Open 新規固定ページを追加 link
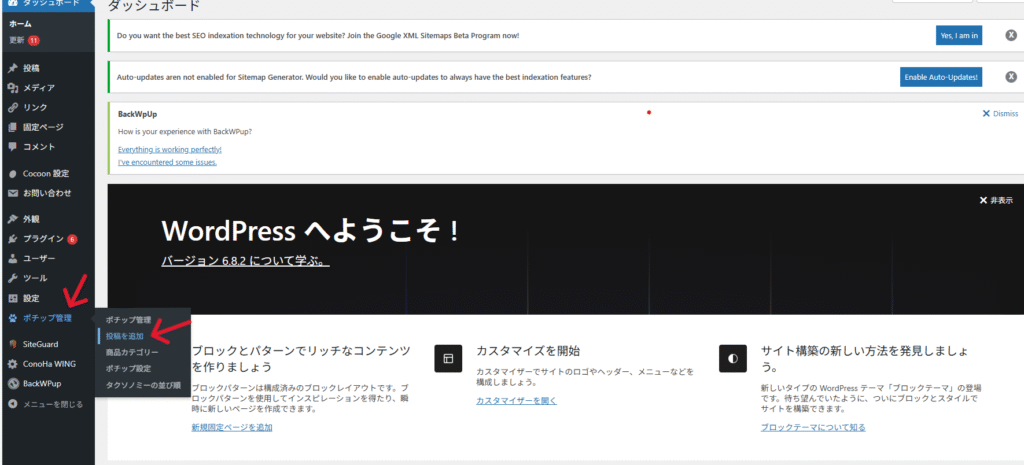The image size is (1024, 465). click(232, 427)
